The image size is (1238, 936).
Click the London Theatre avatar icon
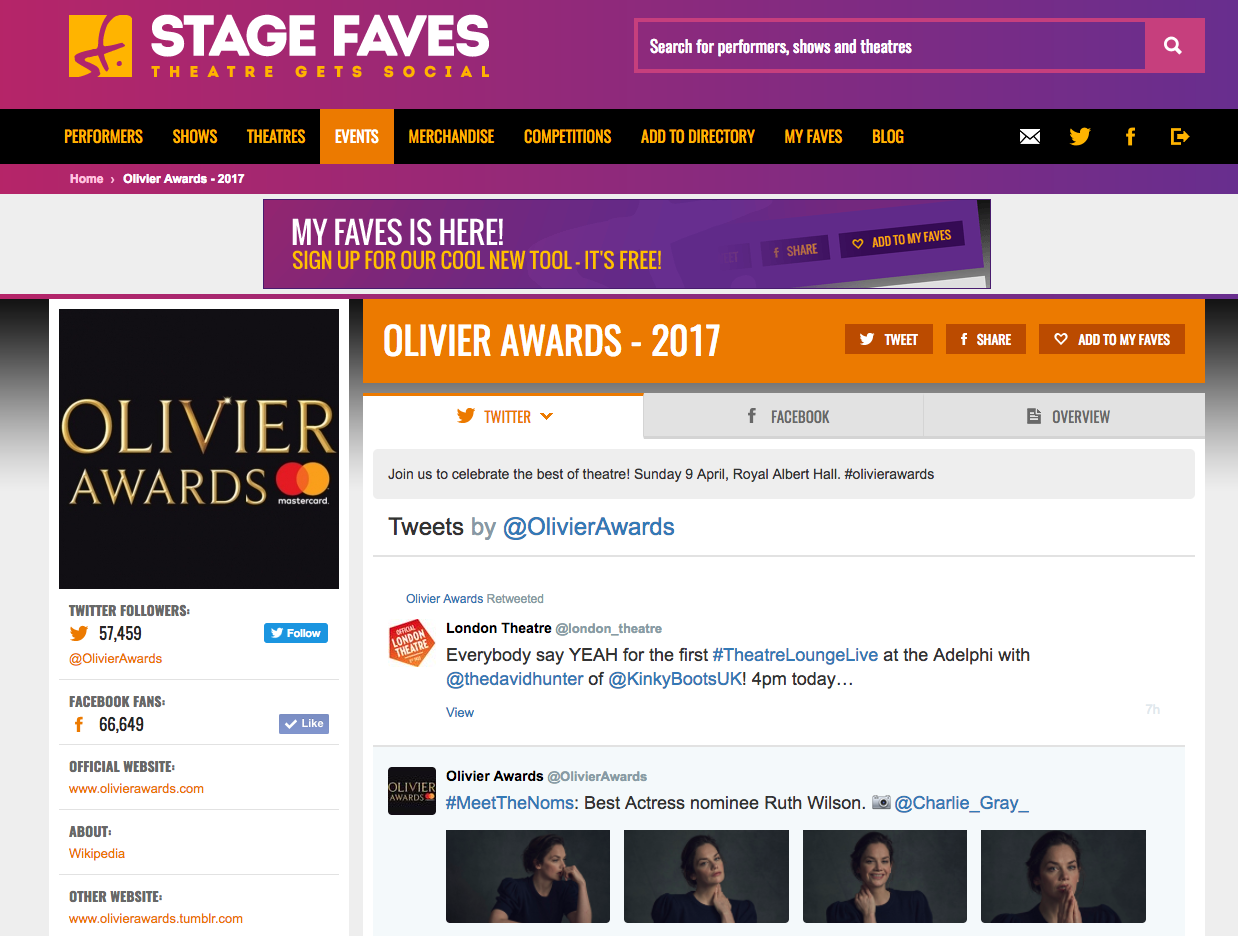click(x=411, y=643)
